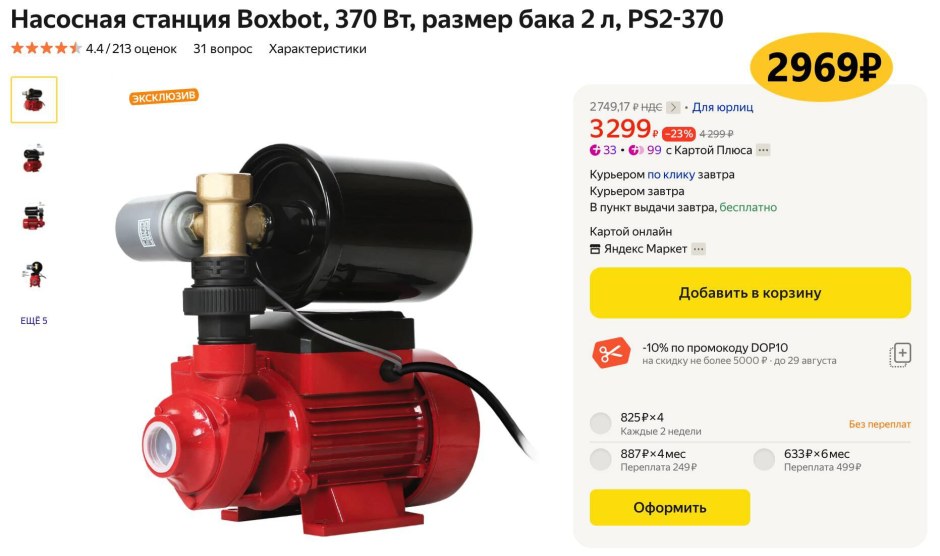
Task: Select the 887₽×4мес installment option
Action: point(600,459)
